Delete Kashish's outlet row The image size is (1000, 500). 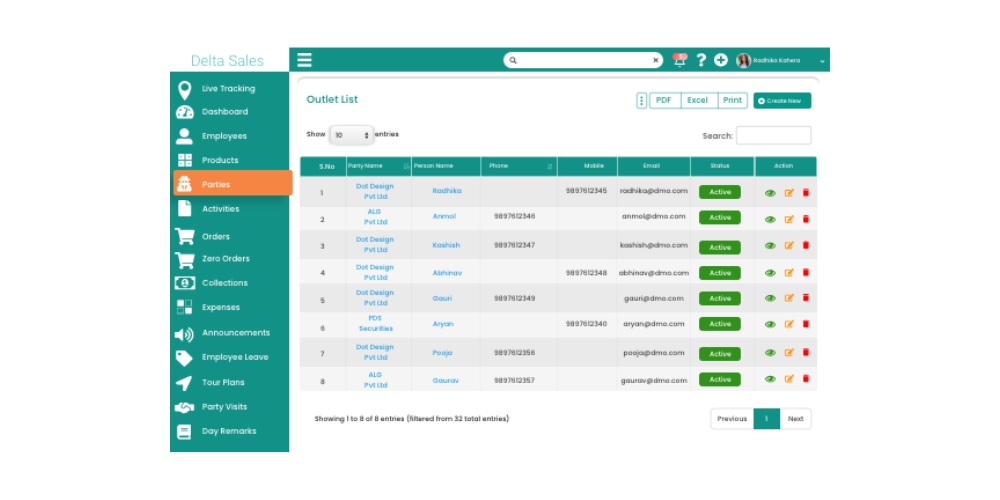805,245
